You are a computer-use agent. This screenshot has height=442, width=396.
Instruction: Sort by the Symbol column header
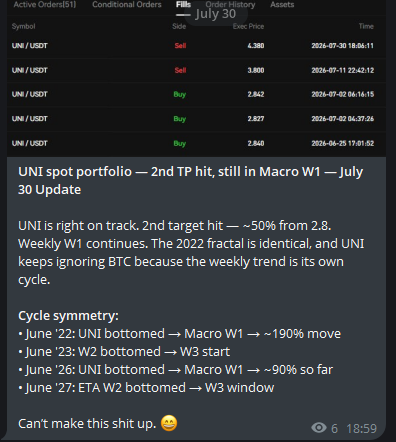click(x=23, y=26)
